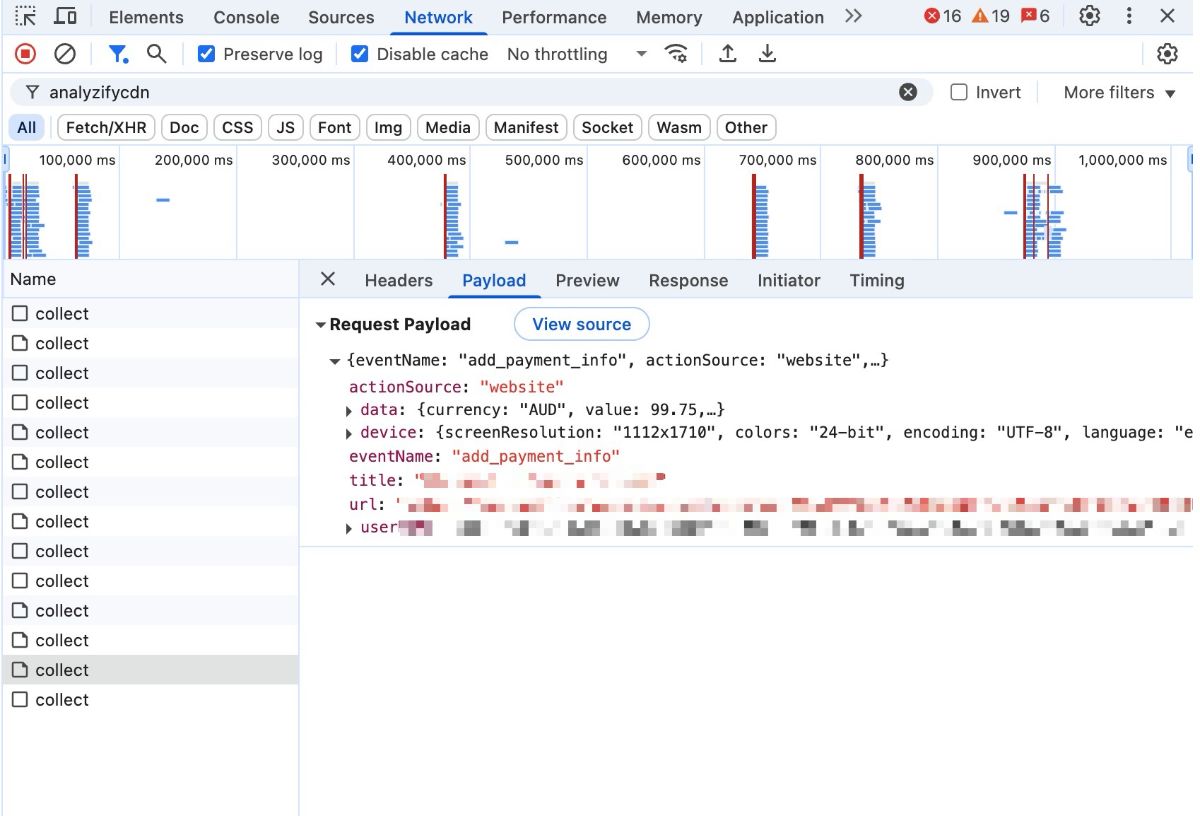Open the DevTools three-dot customize menu
The image size is (1200, 816).
pyautogui.click(x=1129, y=16)
